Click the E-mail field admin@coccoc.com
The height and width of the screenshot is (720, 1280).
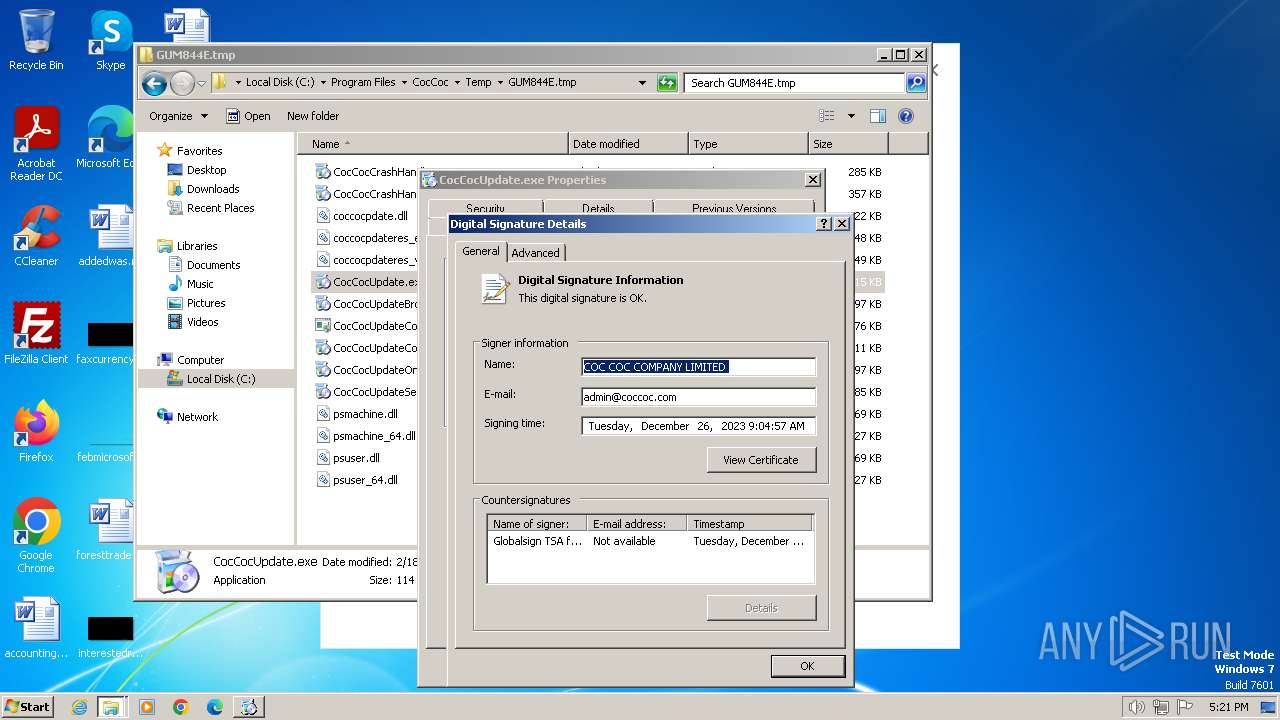[698, 397]
